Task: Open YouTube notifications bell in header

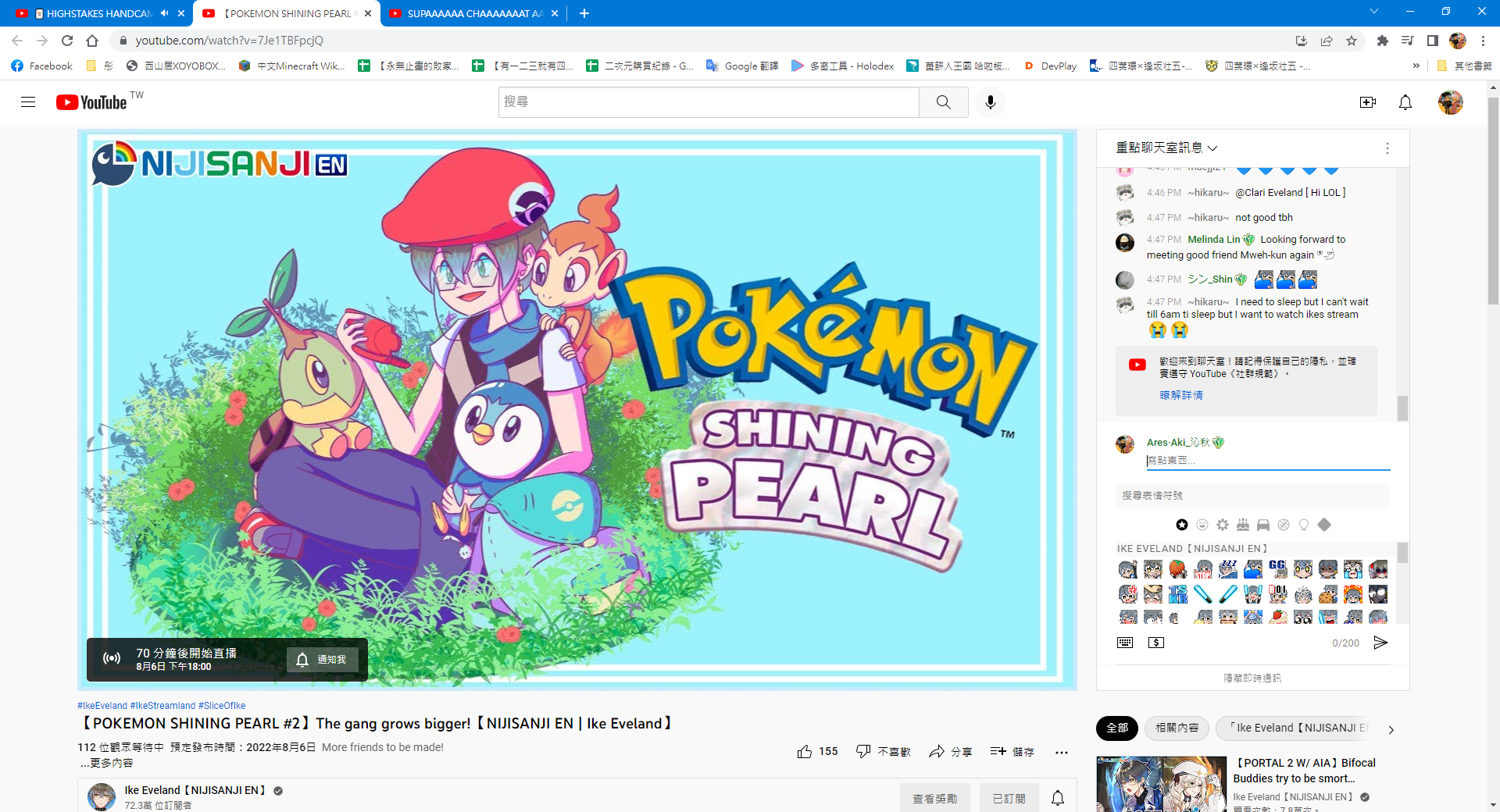Action: point(1405,102)
